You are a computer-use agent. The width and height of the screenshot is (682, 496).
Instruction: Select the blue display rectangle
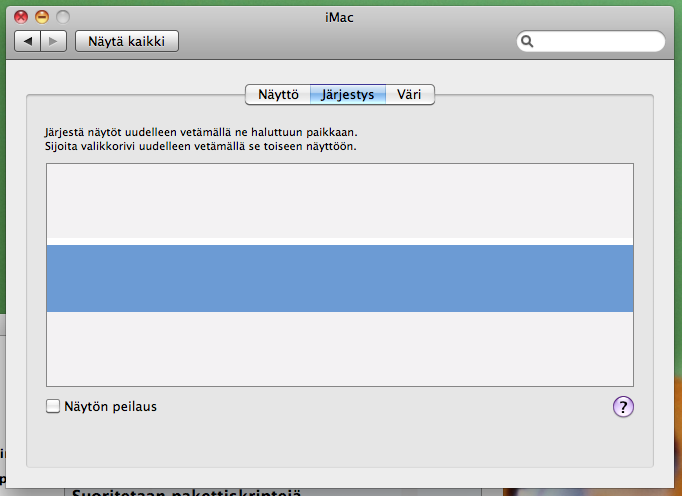[340, 280]
